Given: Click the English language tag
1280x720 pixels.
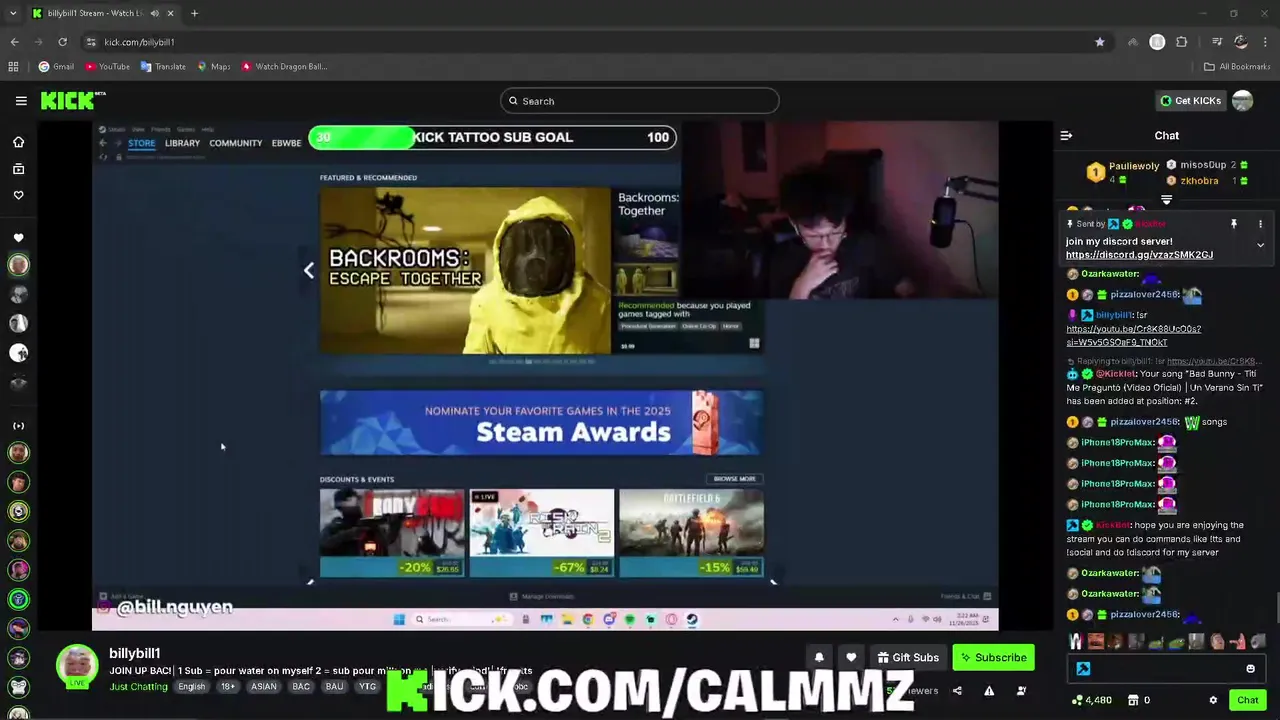Looking at the screenshot, I should coord(191,687).
